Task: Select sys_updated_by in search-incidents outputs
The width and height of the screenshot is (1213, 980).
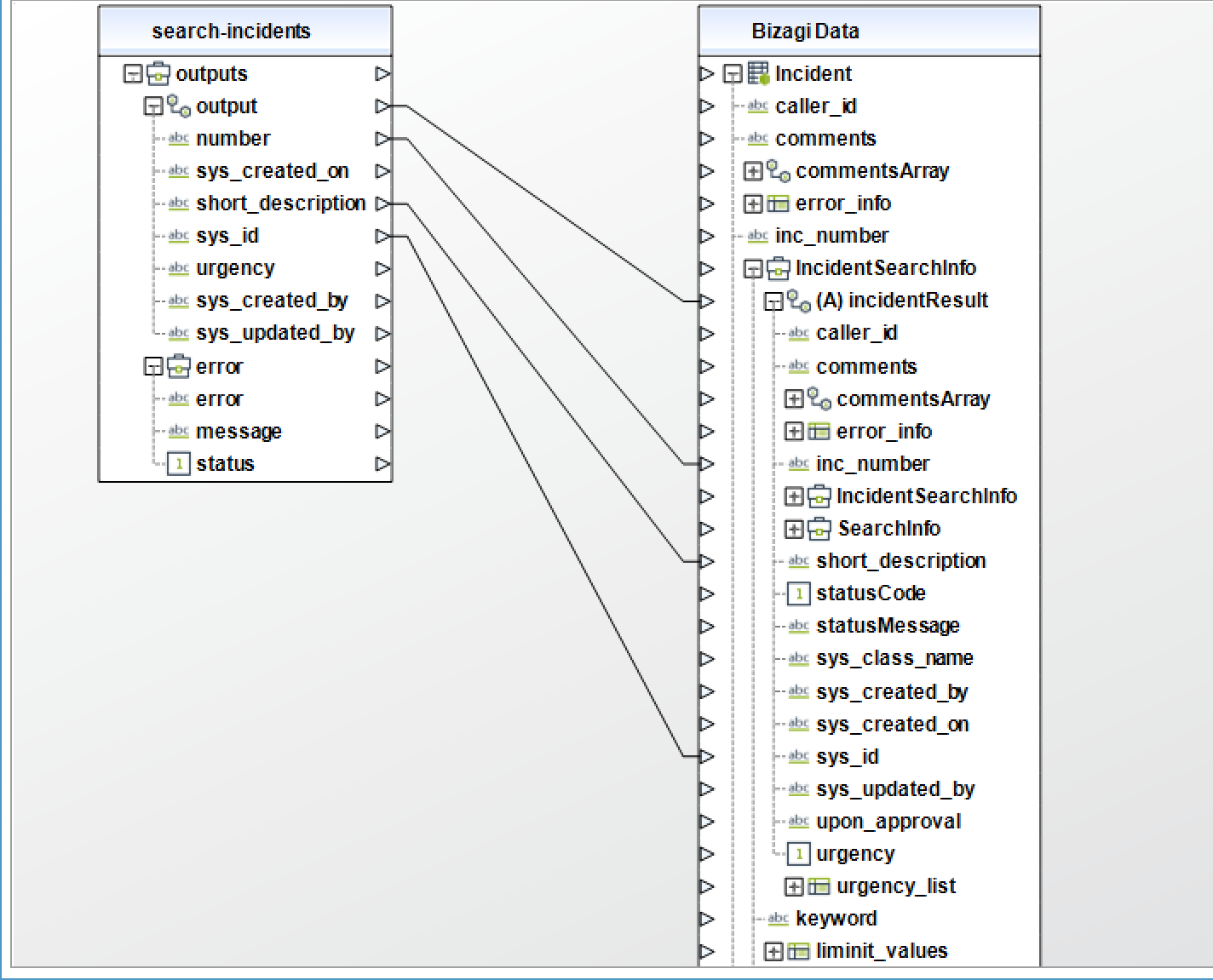Action: [x=275, y=334]
